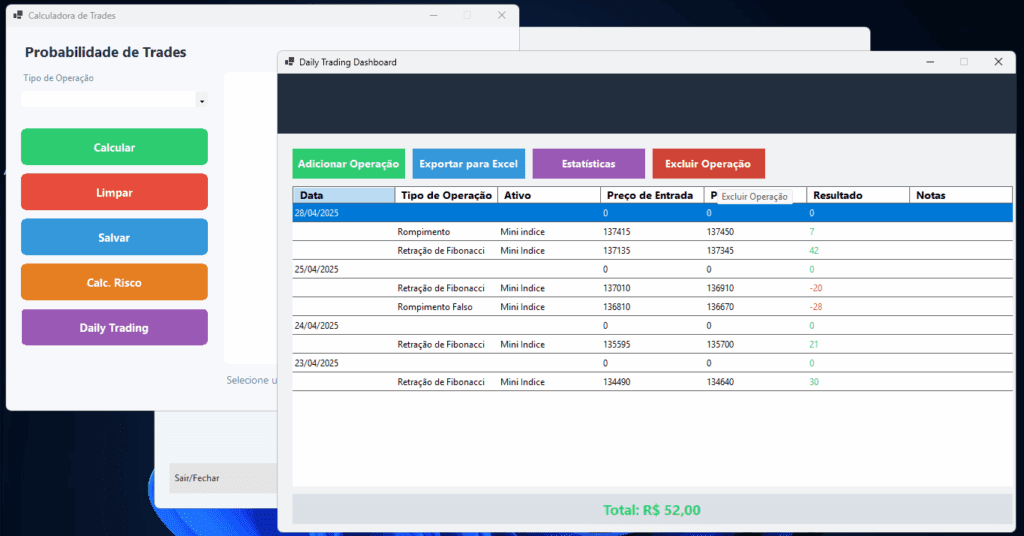Click the Calcular button

pyautogui.click(x=114, y=147)
